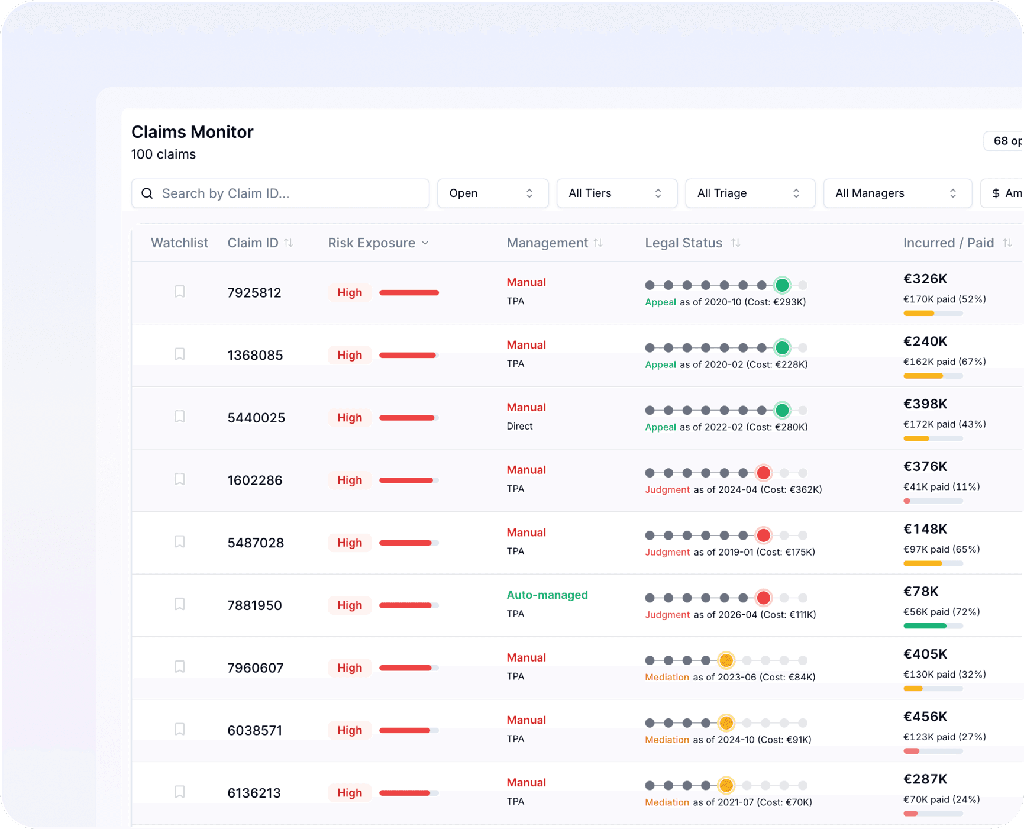Bookmark claim 7881950 to watchlist
The height and width of the screenshot is (829, 1024).
(x=180, y=604)
